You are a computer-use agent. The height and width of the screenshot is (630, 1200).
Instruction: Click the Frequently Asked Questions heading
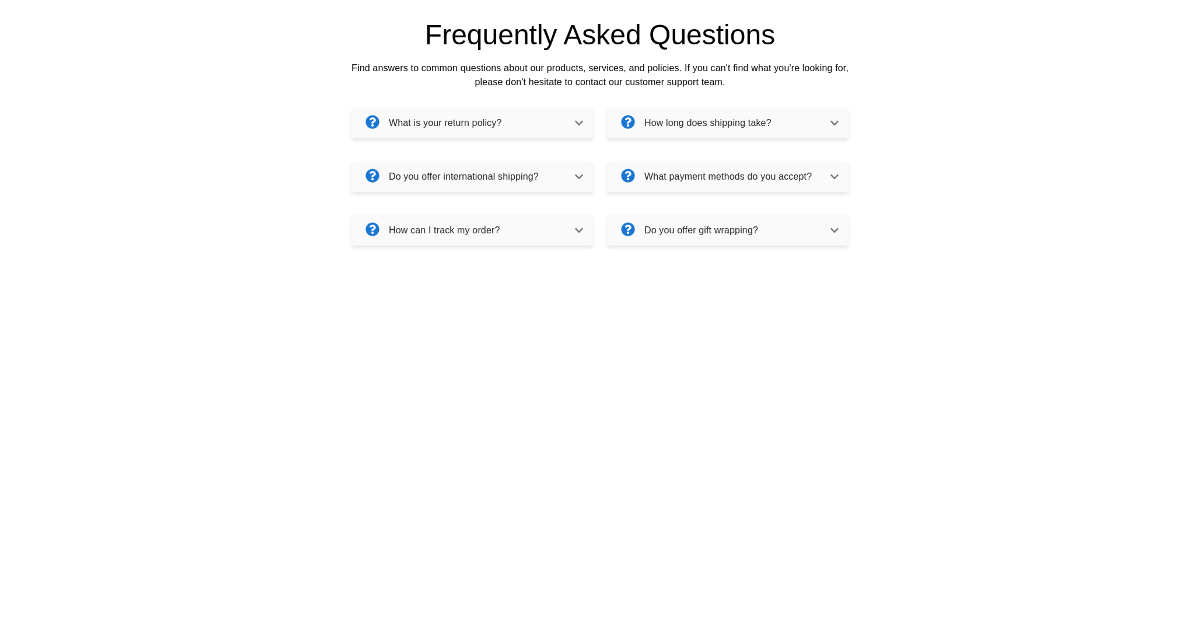pyautogui.click(x=600, y=35)
